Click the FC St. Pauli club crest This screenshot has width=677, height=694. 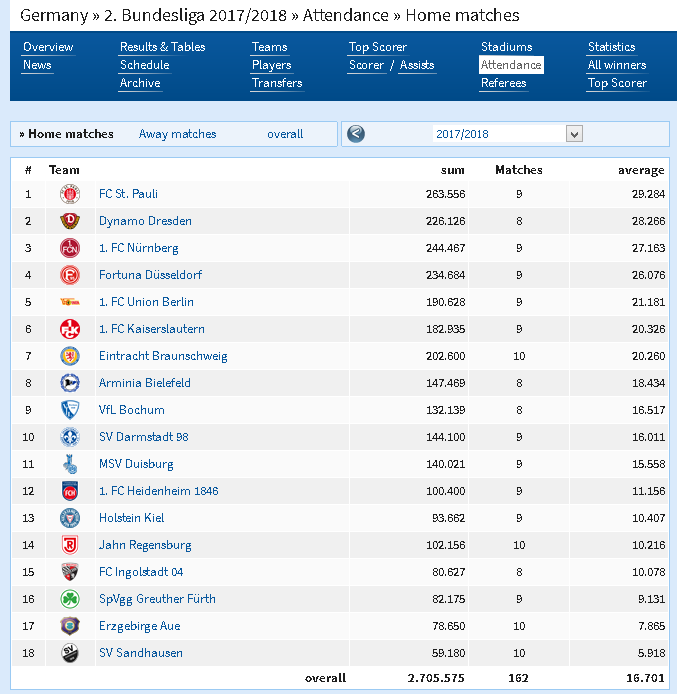(x=70, y=194)
